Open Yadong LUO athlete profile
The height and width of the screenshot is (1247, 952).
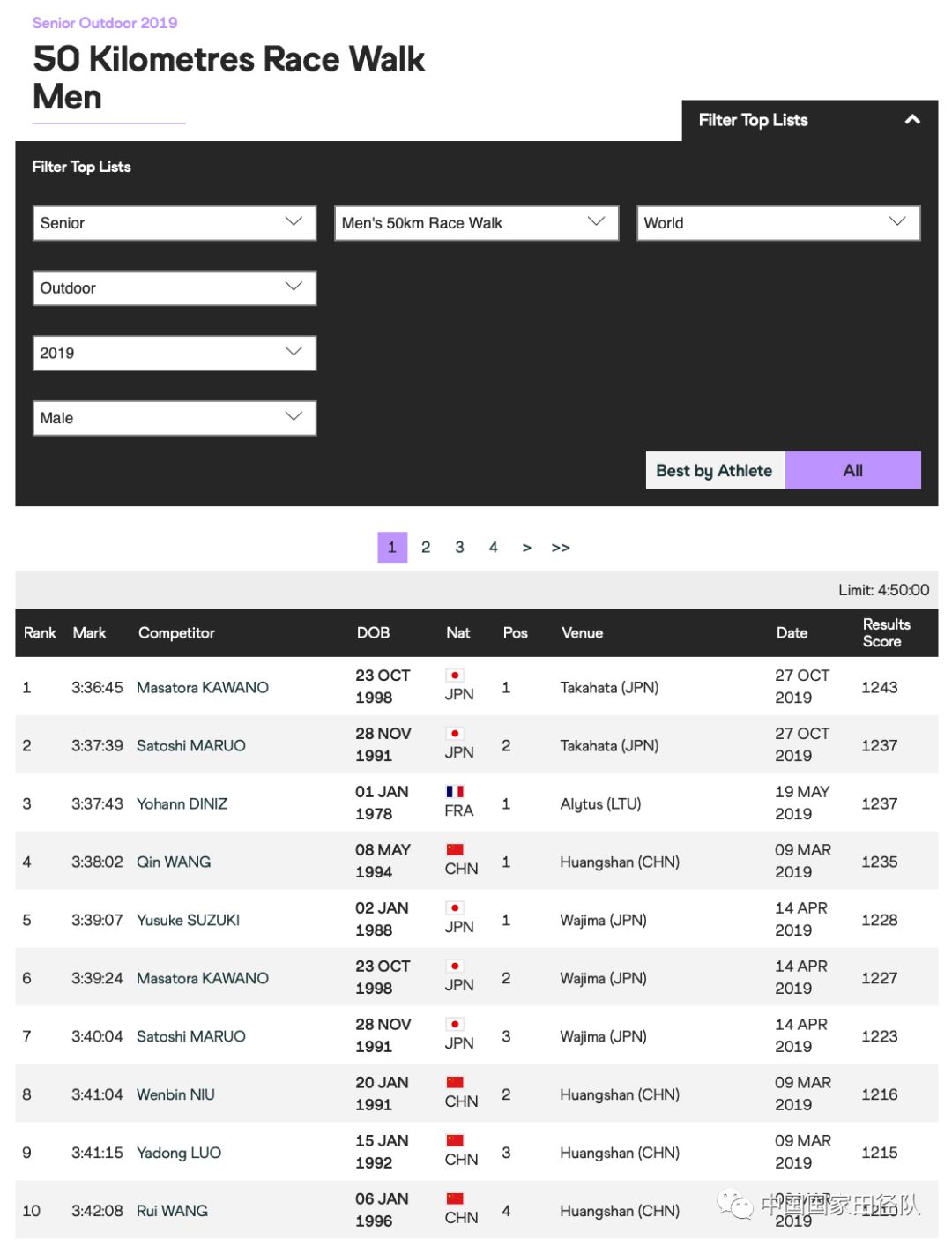179,1153
